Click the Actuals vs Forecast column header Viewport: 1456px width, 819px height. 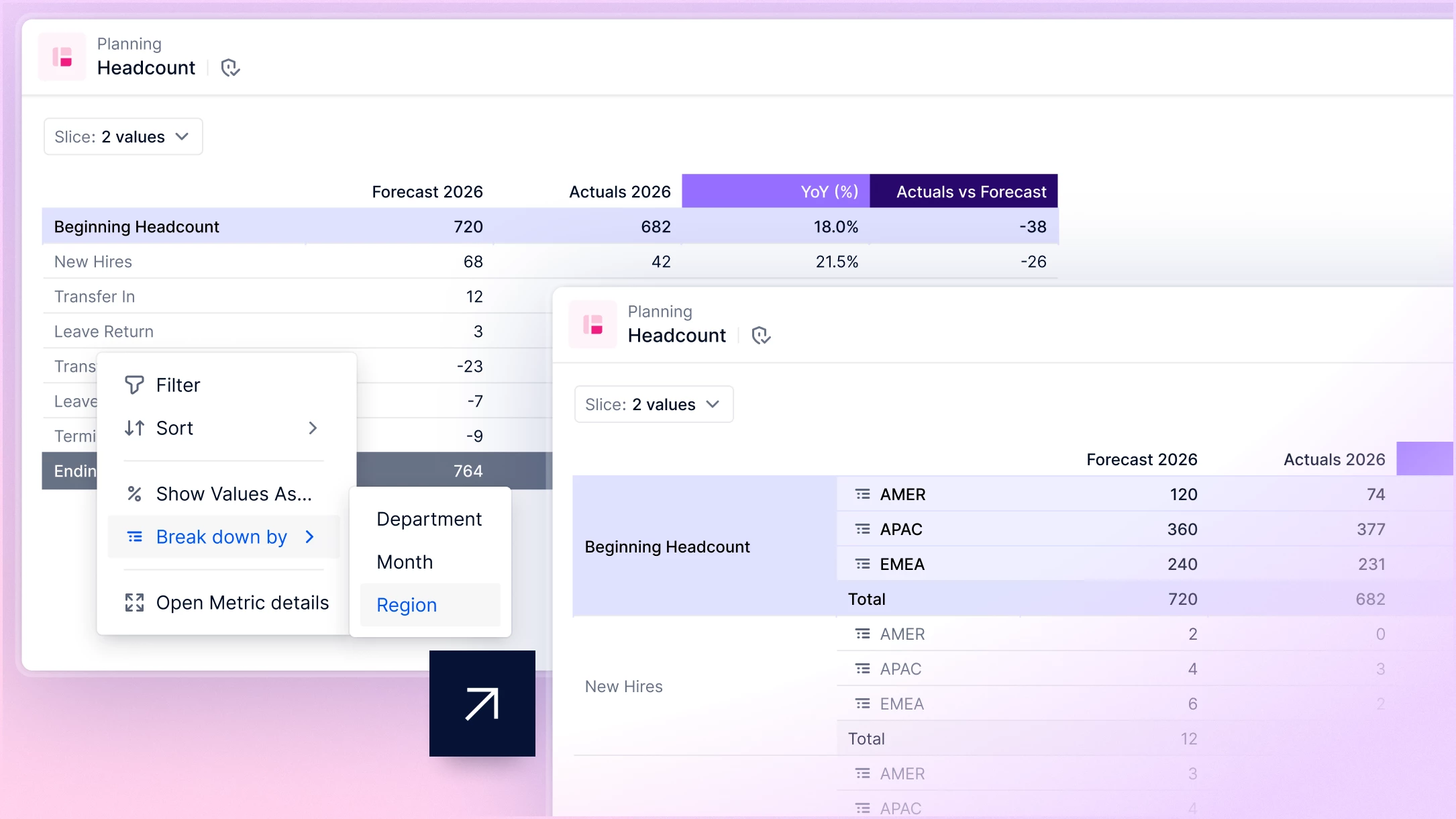[x=964, y=191]
